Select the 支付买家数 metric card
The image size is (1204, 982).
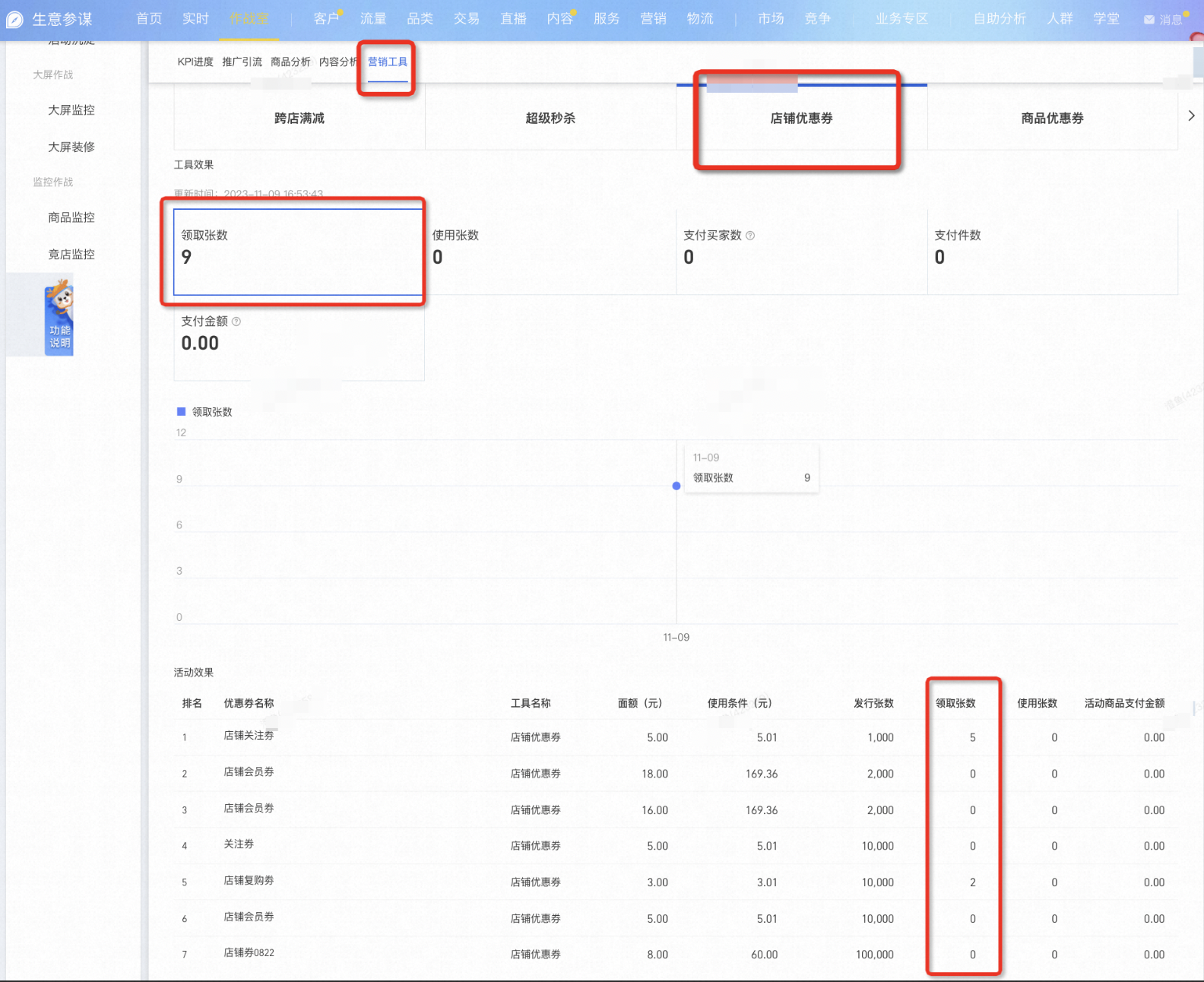[x=802, y=252]
